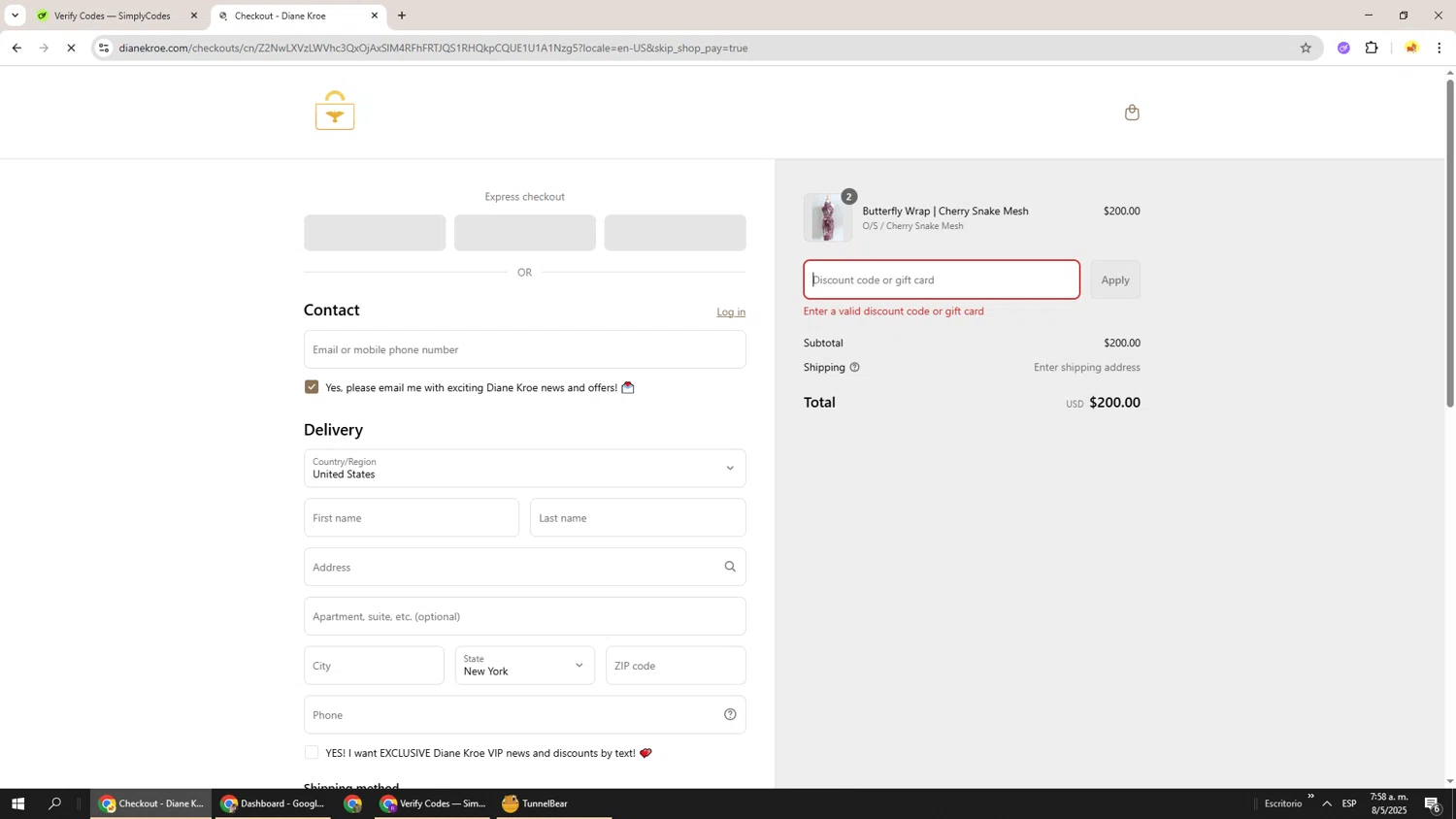Open the browser extensions puzzle icon

[1372, 48]
